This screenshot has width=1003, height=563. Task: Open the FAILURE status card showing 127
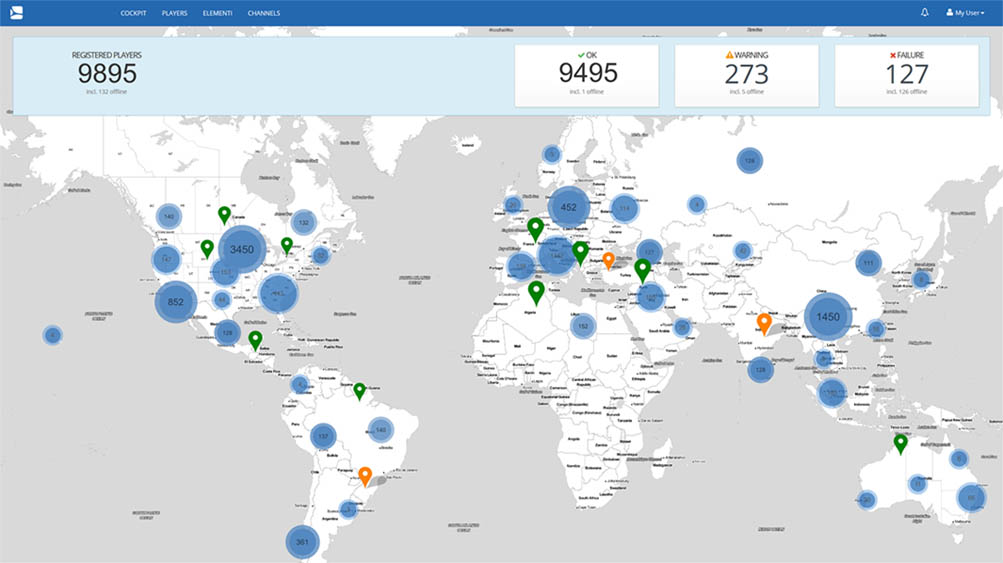click(x=906, y=75)
